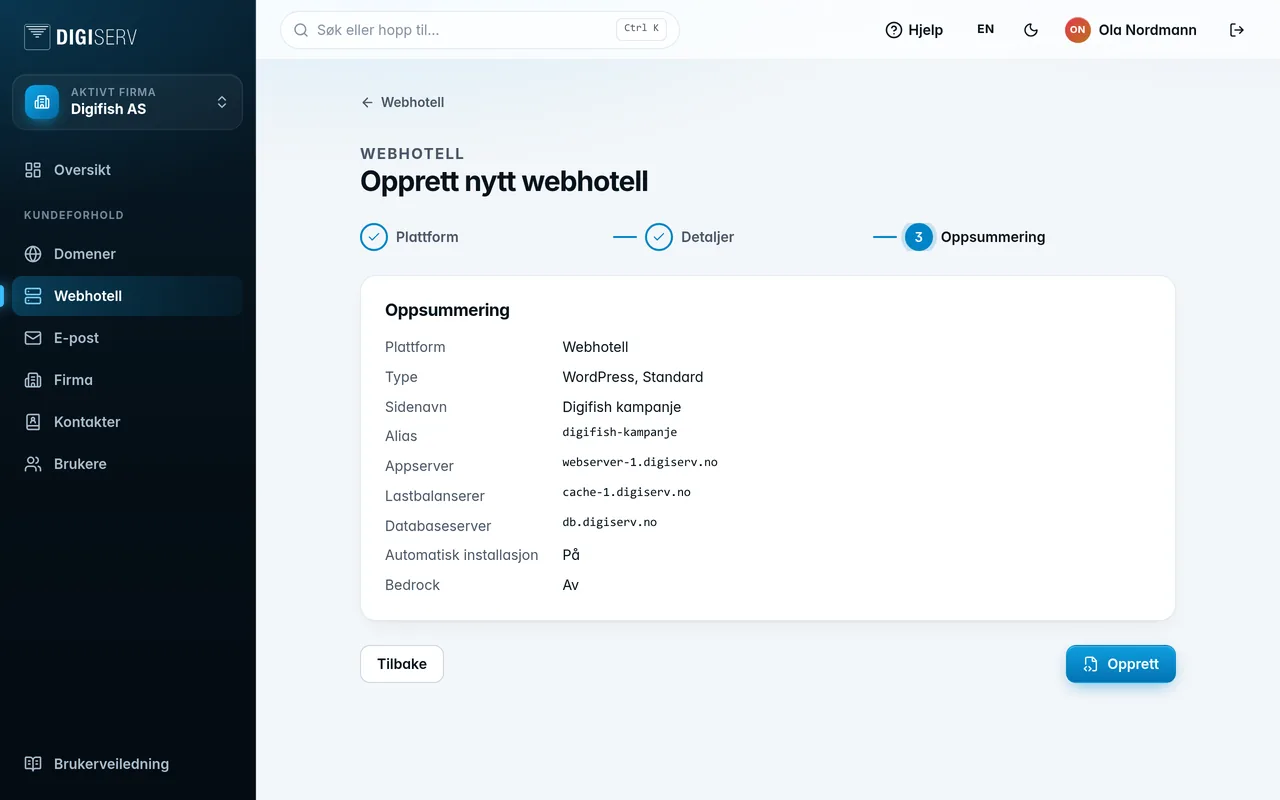1280x800 pixels.
Task: Click database server value db.digiserv.no
Action: [x=610, y=522]
